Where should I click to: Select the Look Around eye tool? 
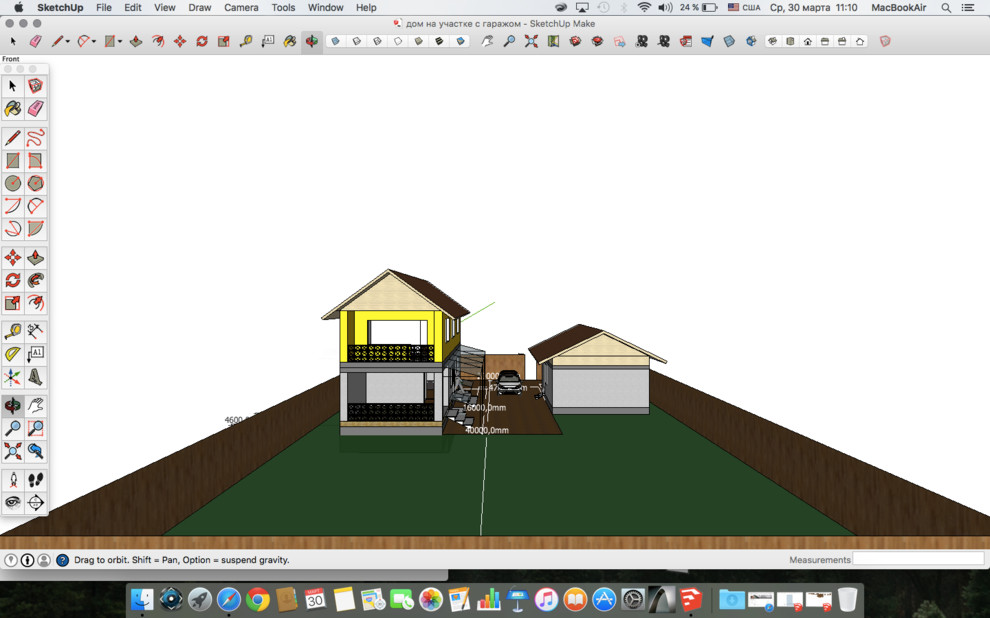click(13, 502)
